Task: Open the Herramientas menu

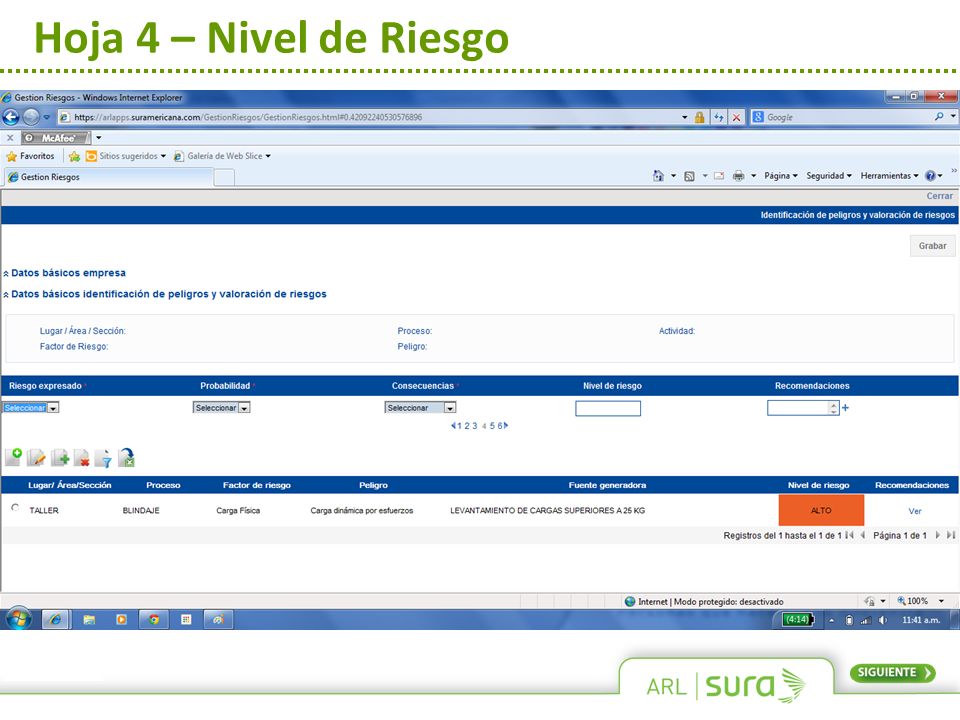Action: pyautogui.click(x=889, y=176)
